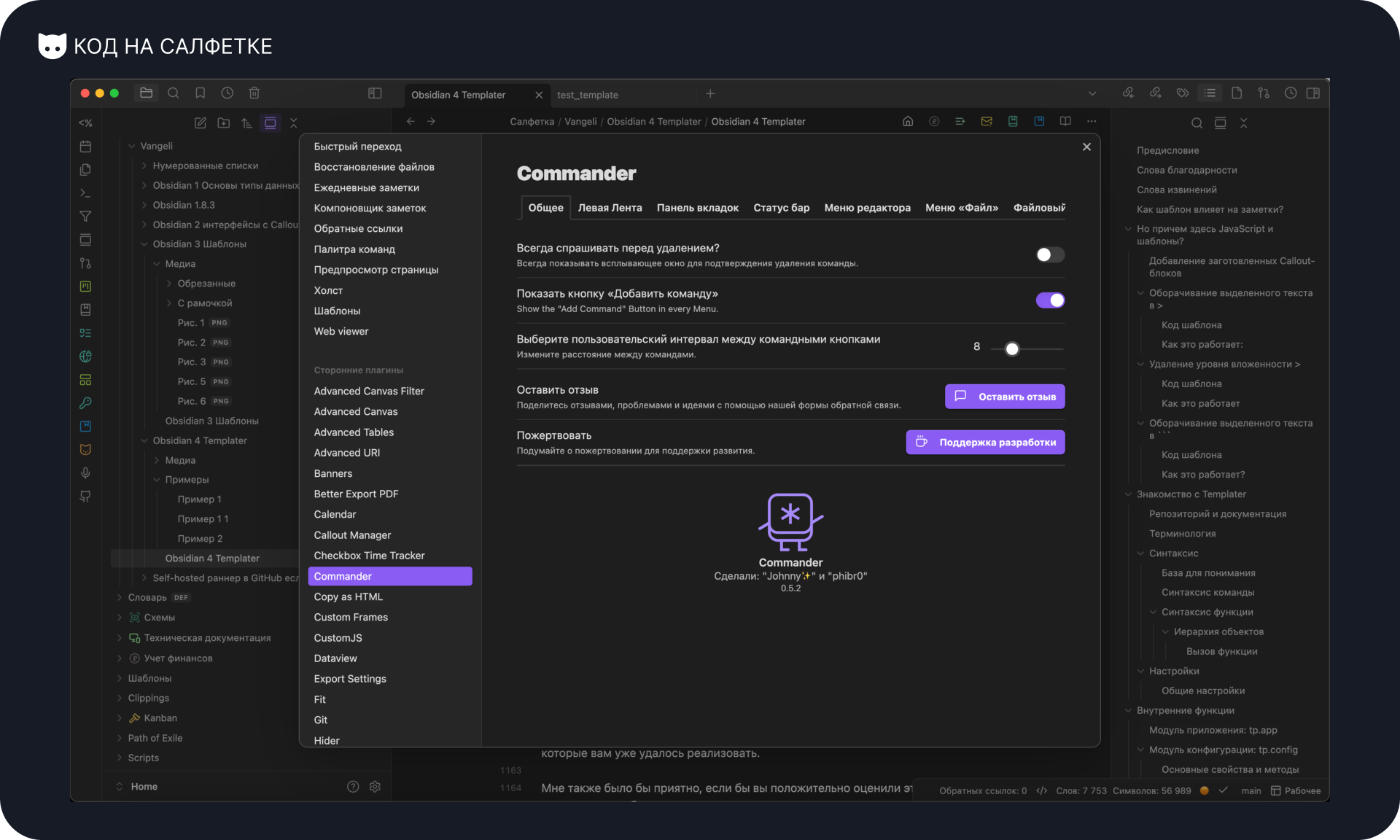1400x840 pixels.
Task: Toggle the left sidebar panel icon
Action: pyautogui.click(x=375, y=93)
